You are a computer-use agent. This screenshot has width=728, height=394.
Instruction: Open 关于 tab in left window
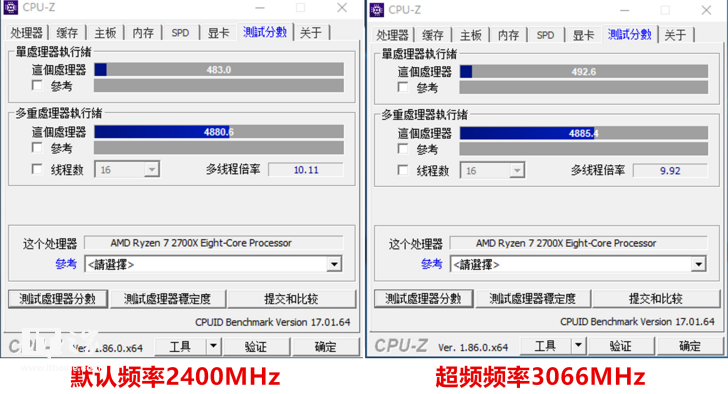(311, 33)
